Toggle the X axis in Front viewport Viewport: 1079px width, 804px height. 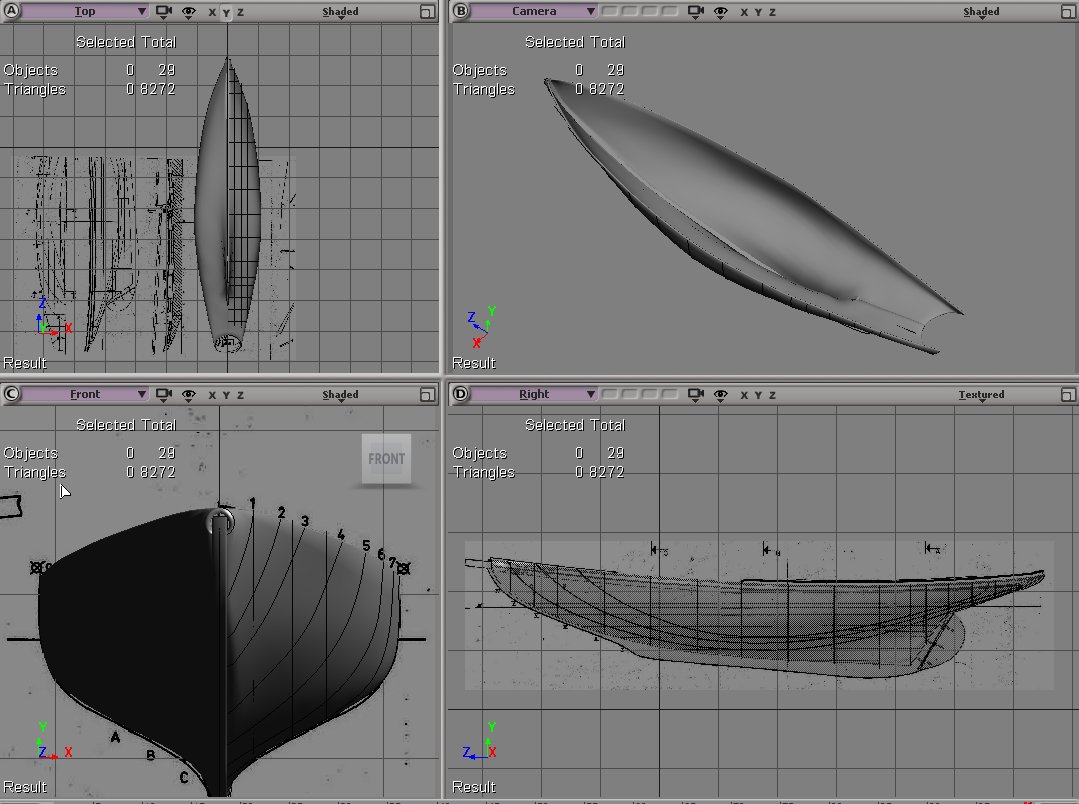click(212, 395)
